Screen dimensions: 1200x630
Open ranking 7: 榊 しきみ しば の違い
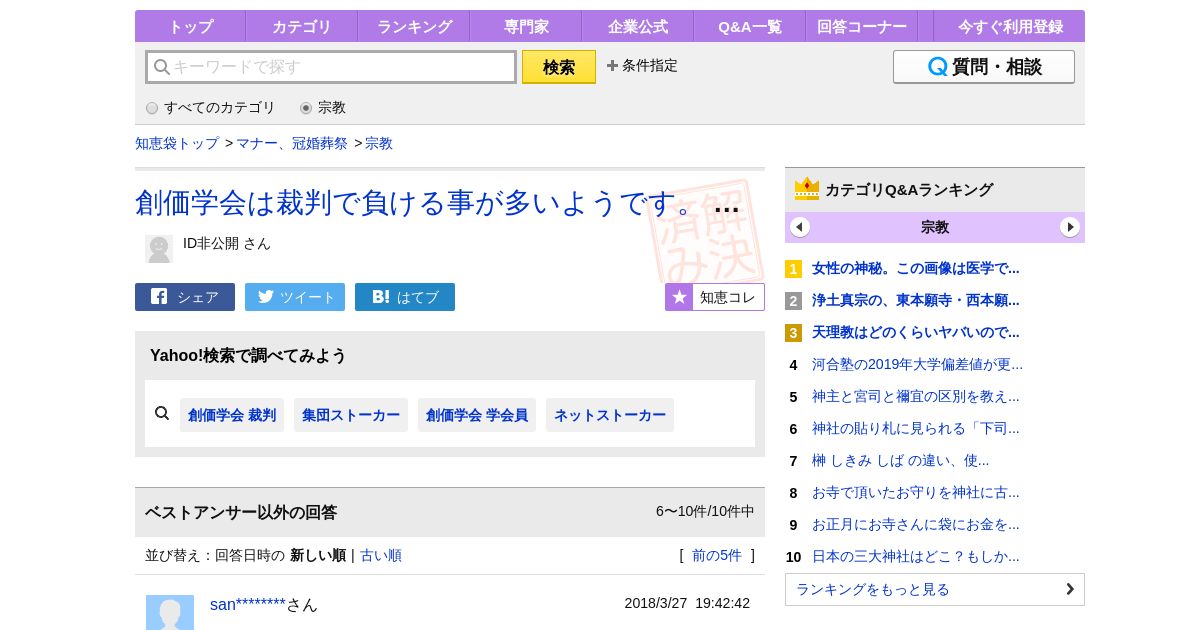(900, 460)
